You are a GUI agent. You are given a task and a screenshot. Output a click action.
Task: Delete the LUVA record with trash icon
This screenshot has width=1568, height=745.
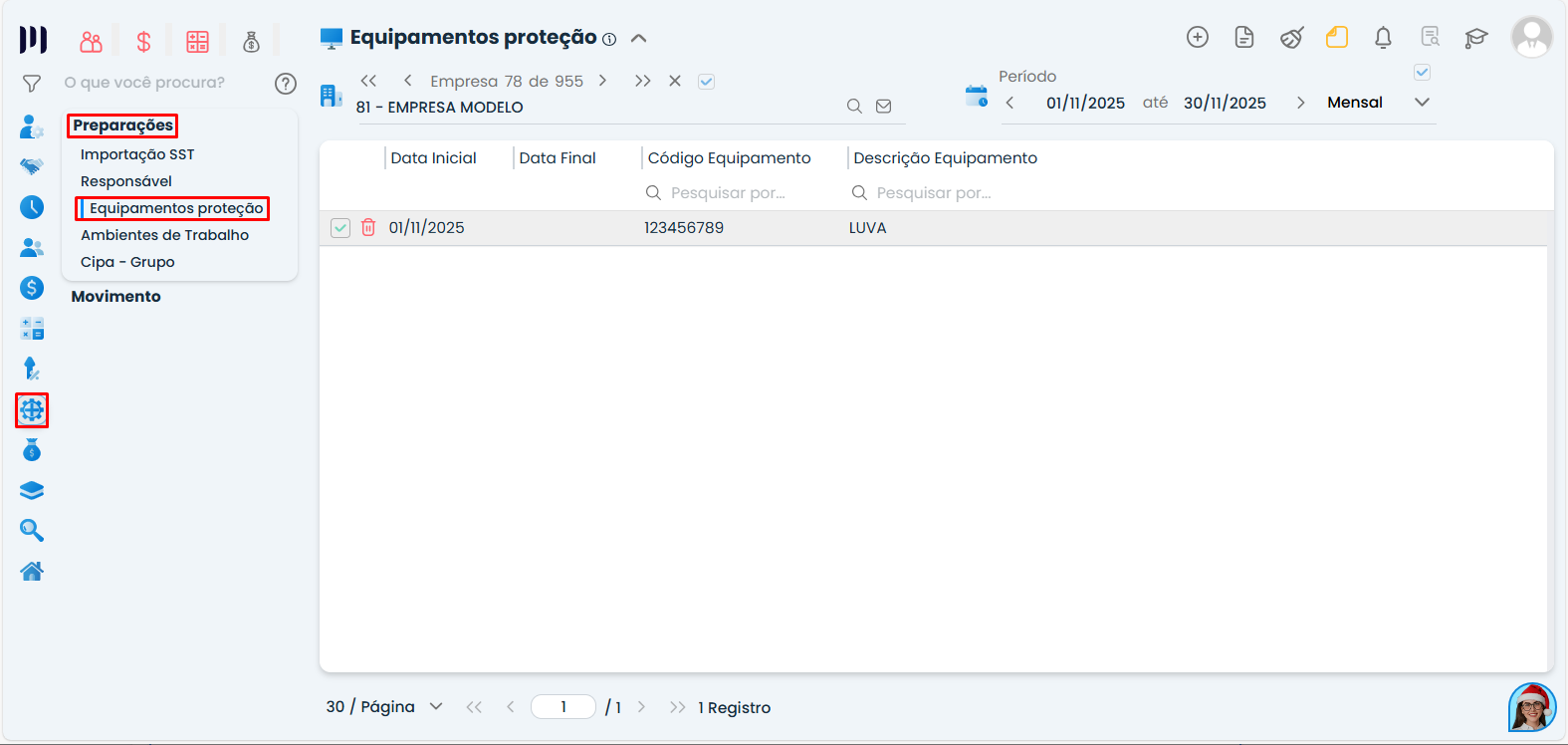(368, 227)
